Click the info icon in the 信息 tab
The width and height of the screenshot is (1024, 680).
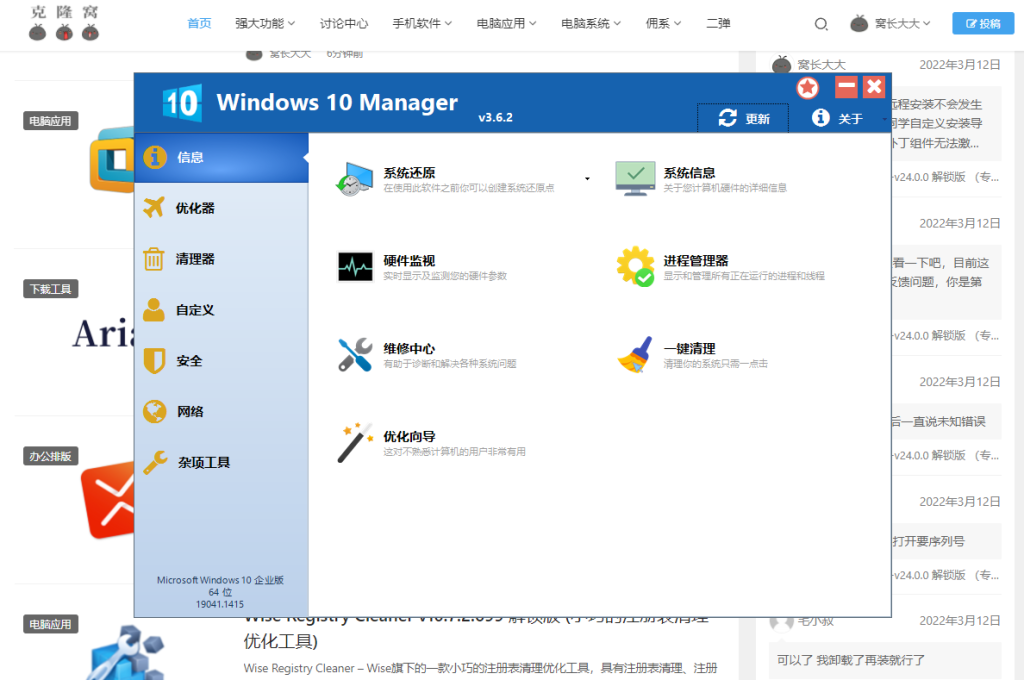[155, 157]
